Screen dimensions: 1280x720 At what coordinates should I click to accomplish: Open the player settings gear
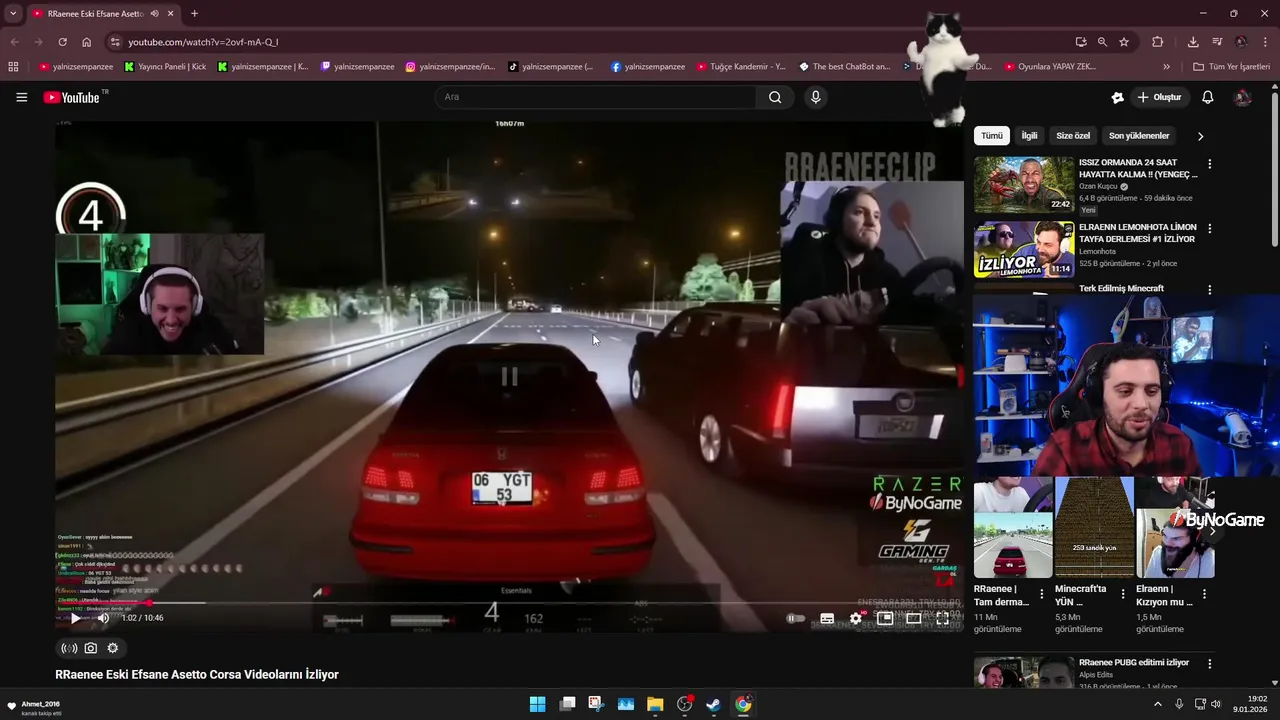856,618
